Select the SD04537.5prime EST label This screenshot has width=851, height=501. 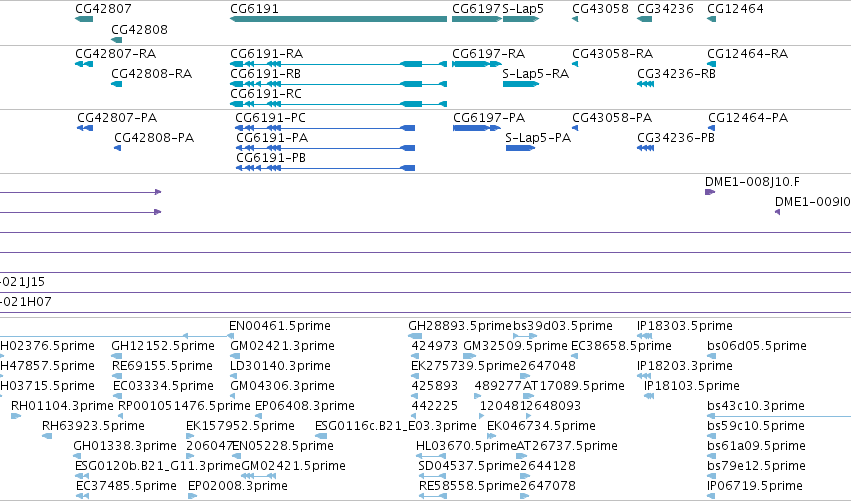(469, 466)
